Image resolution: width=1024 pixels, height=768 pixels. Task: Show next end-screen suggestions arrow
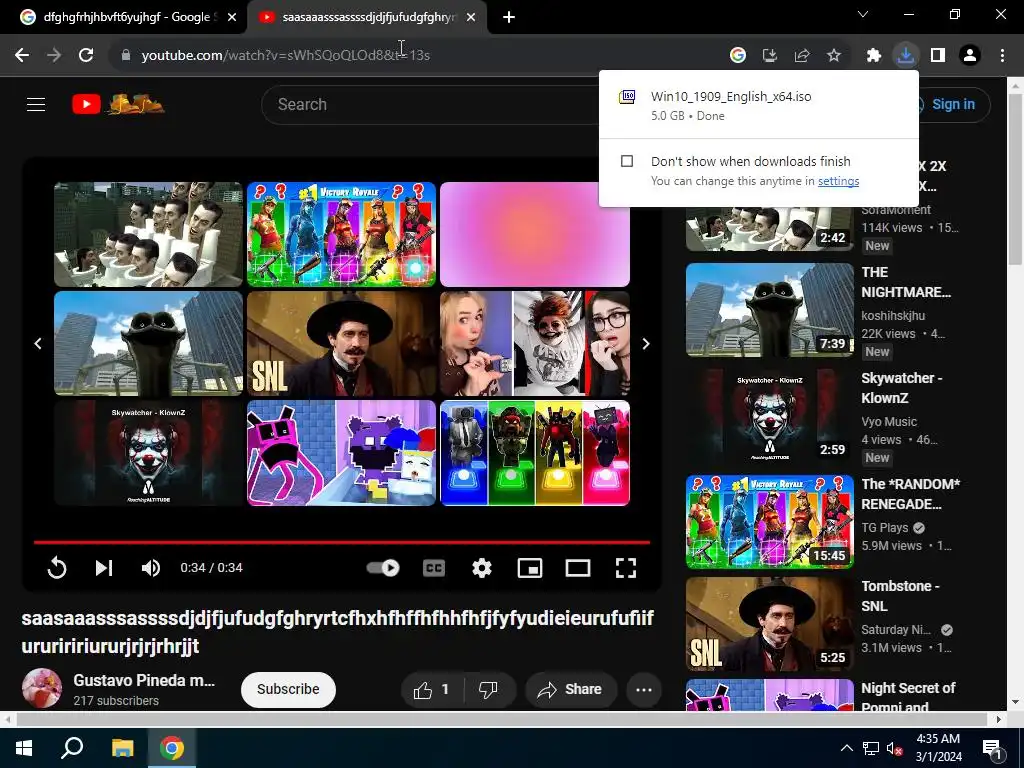(x=646, y=344)
